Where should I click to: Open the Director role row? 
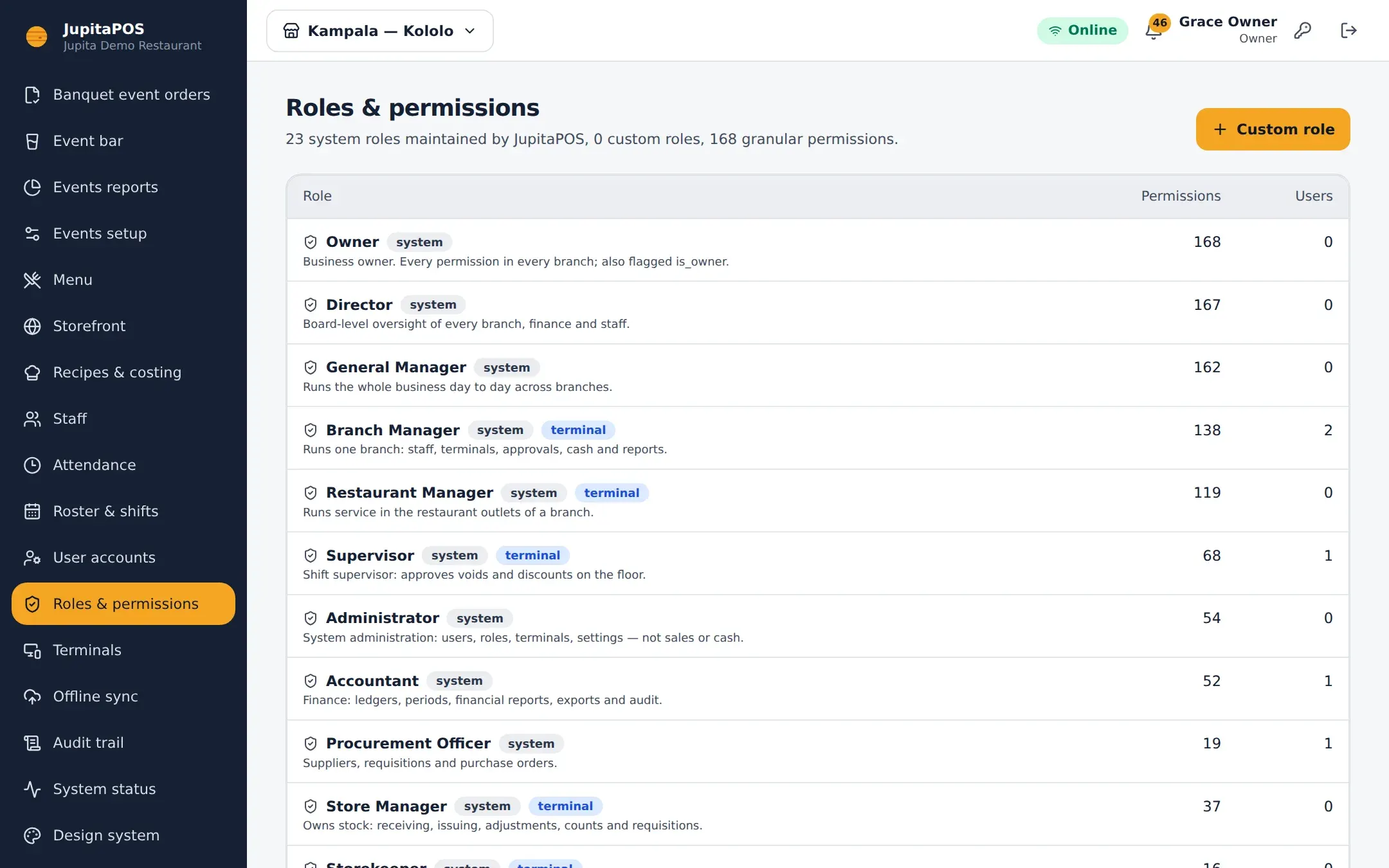pyautogui.click(x=817, y=313)
